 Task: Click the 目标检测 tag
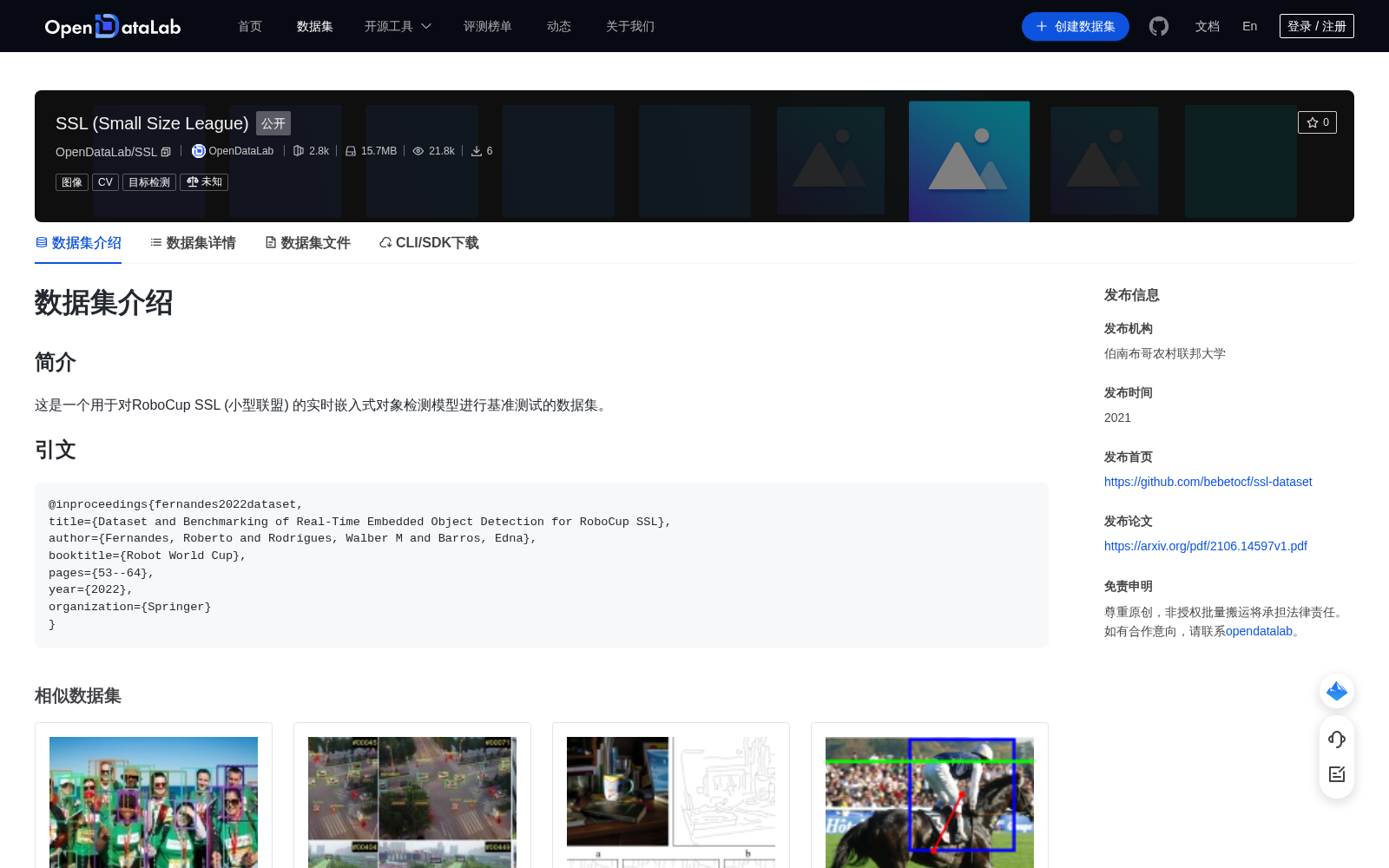point(149,182)
